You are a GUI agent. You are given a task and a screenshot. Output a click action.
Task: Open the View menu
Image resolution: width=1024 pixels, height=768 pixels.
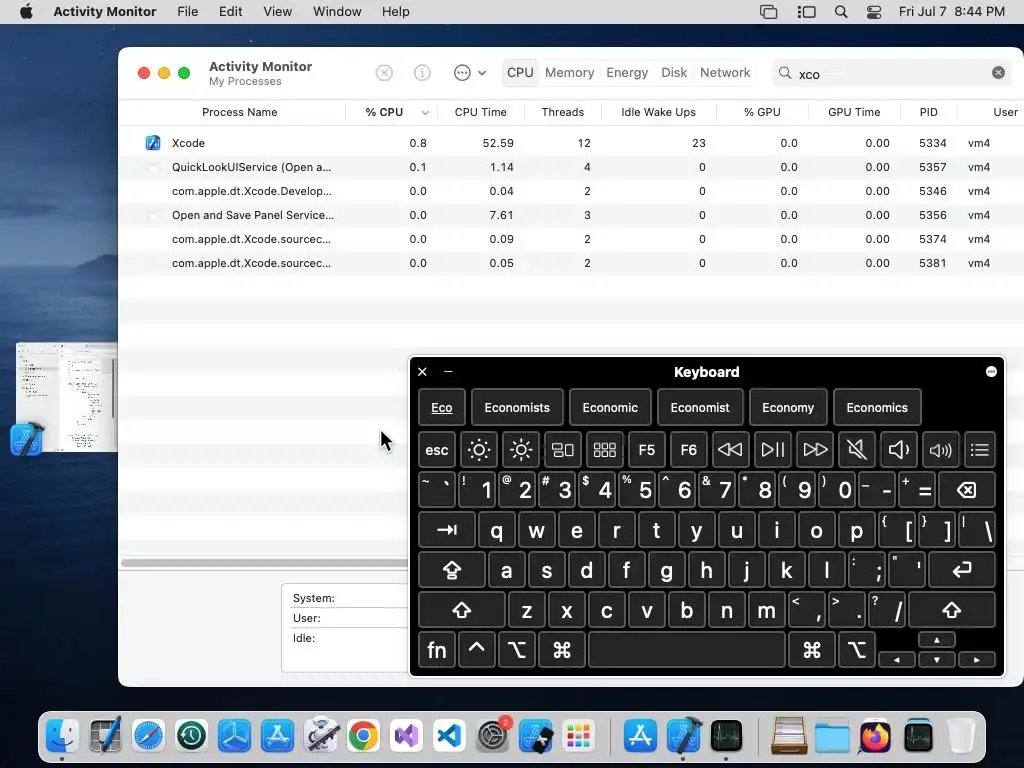tap(277, 12)
